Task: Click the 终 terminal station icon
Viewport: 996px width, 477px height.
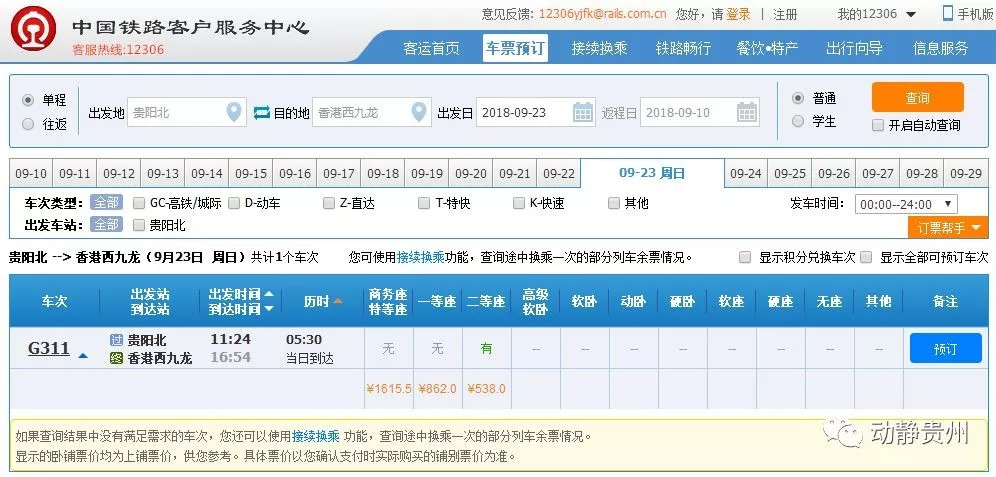Action: click(116, 358)
